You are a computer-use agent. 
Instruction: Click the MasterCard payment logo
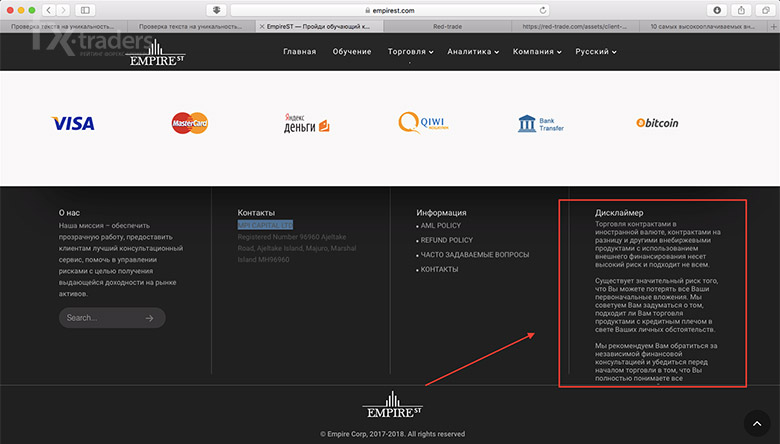point(190,123)
